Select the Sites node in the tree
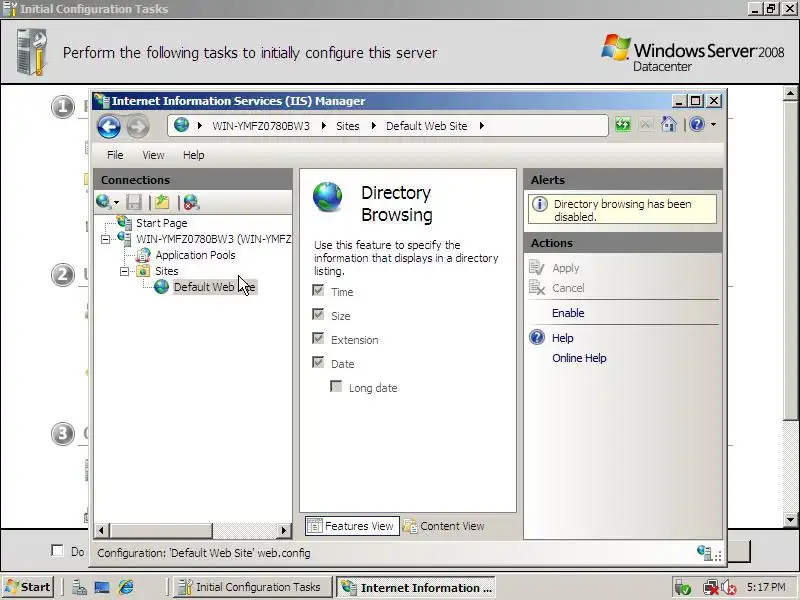Screen dimensions: 800x600 [167, 271]
